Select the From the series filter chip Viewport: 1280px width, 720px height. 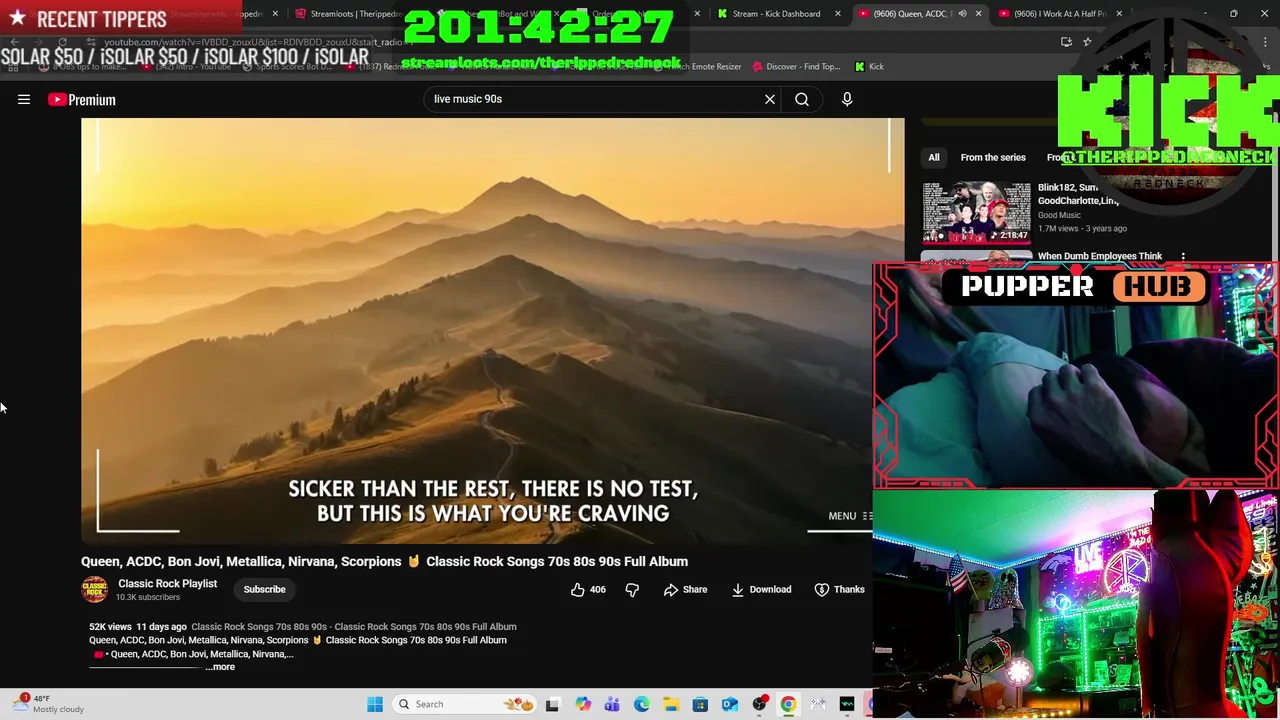click(993, 157)
